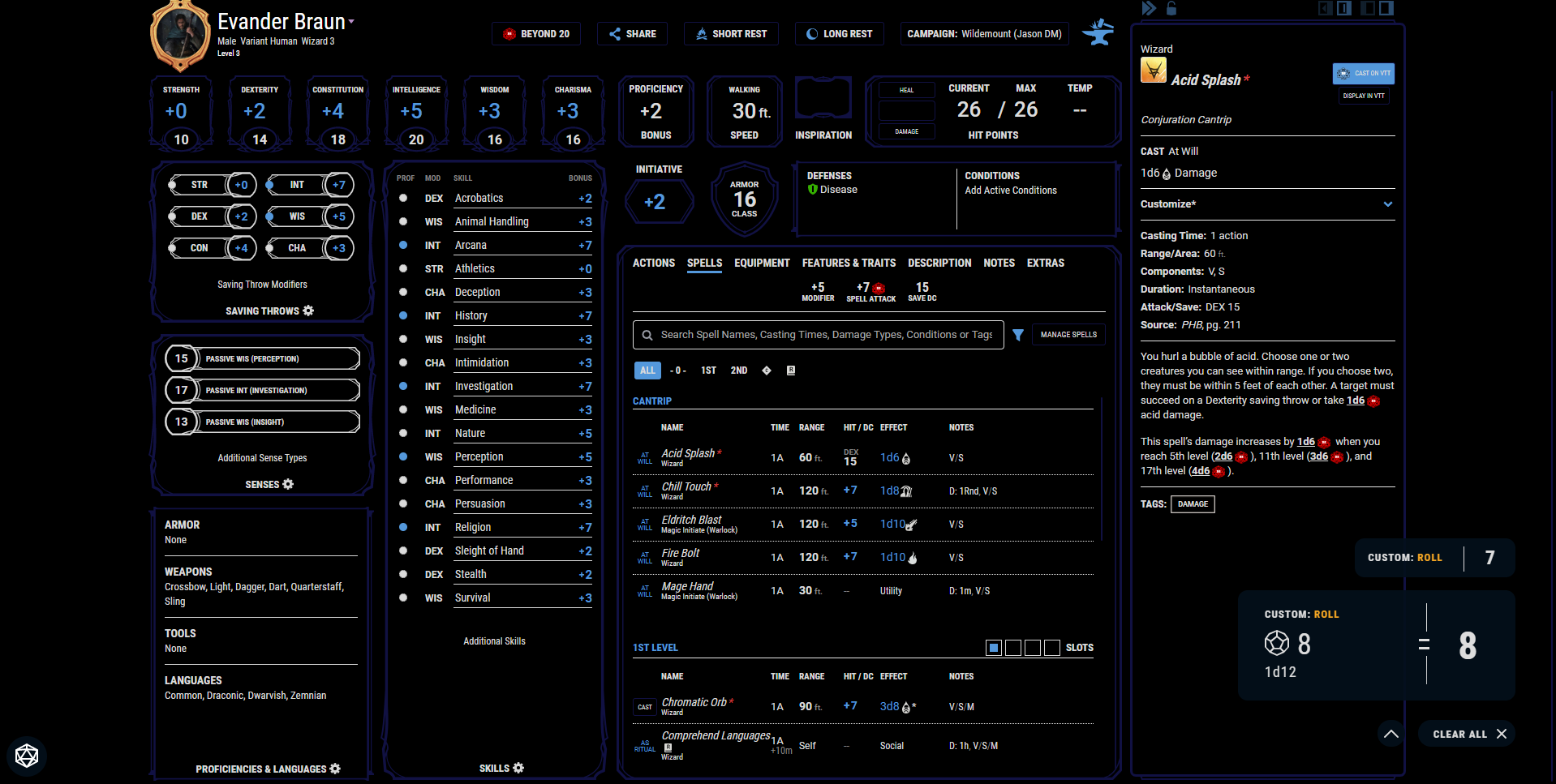Image resolution: width=1556 pixels, height=784 pixels.
Task: Roll the spell attack red die icon
Action: coord(879,289)
